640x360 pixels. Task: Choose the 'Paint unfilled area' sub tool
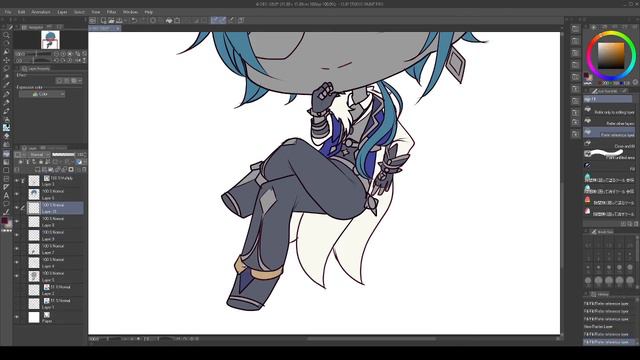(x=609, y=155)
